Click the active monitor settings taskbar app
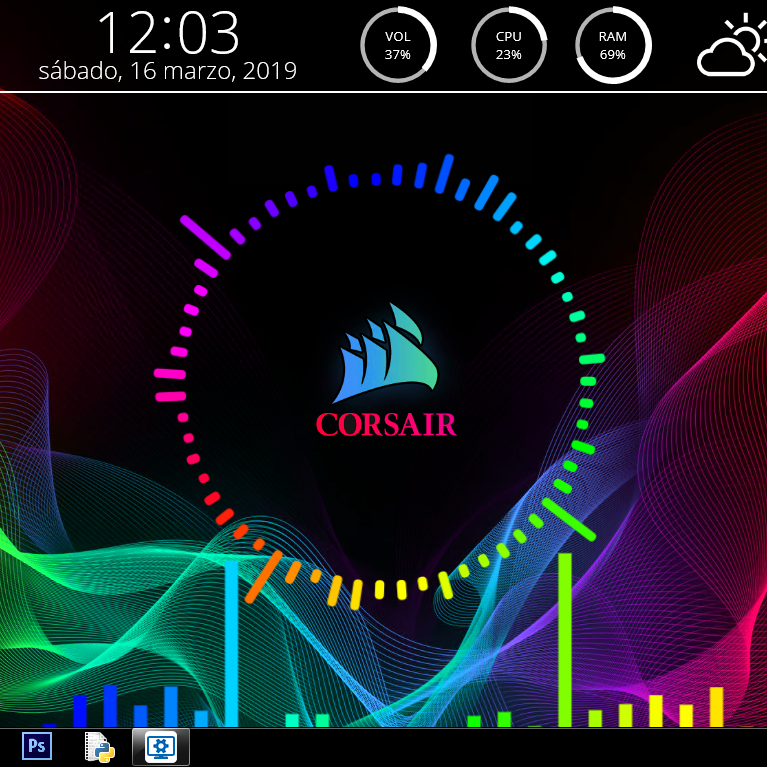 pos(160,746)
